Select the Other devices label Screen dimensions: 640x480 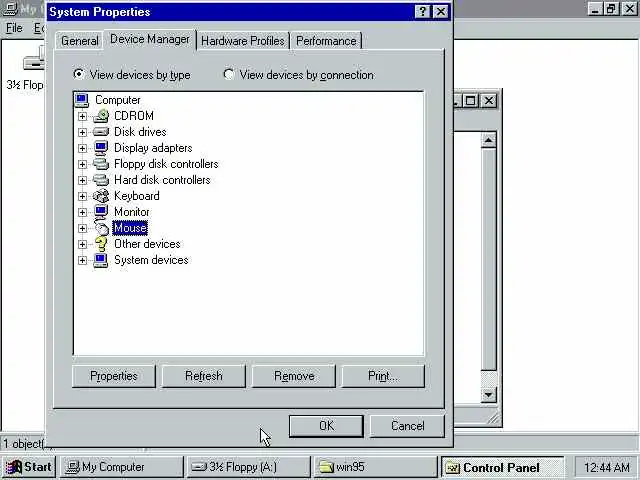[x=147, y=244]
